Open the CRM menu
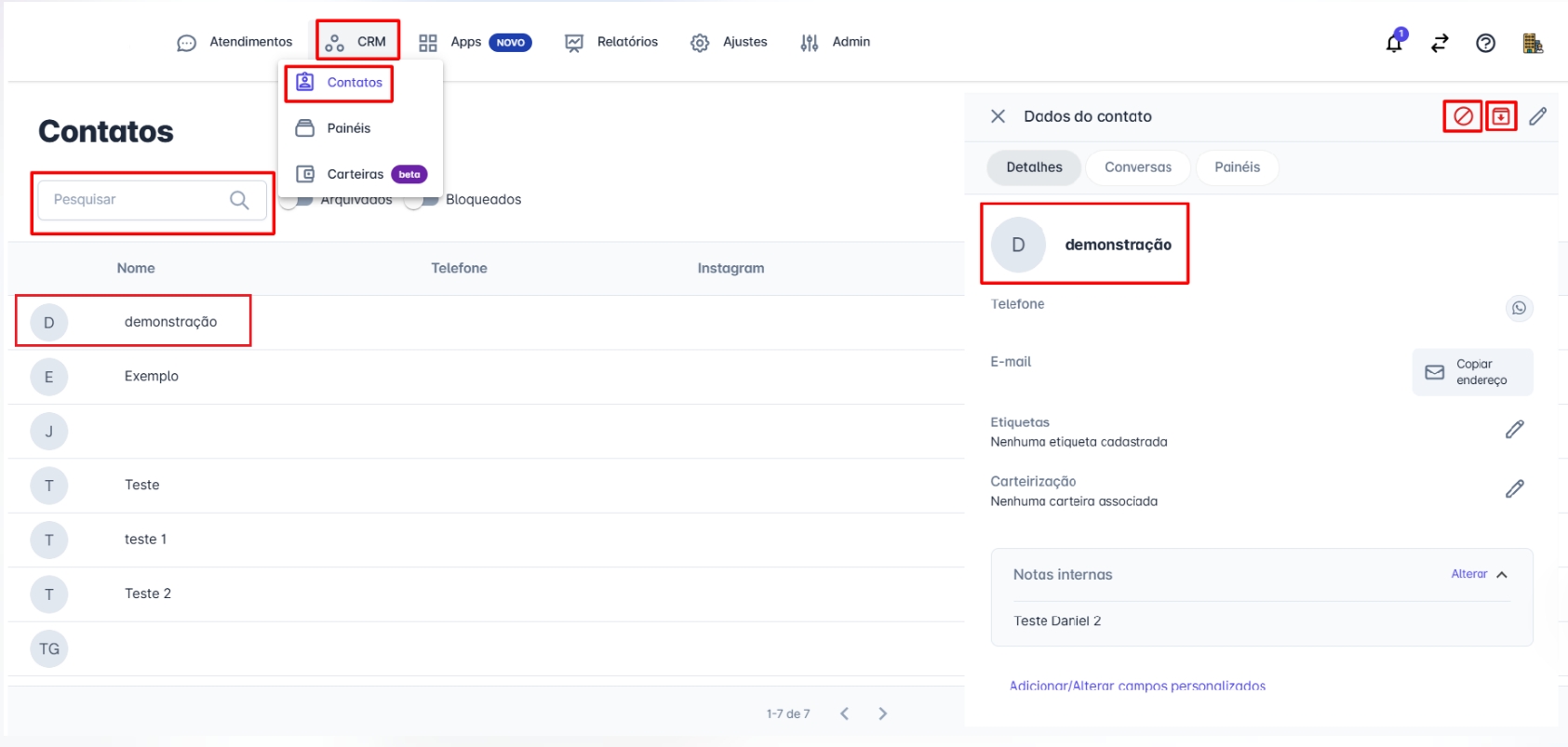The image size is (1568, 747). pos(357,42)
